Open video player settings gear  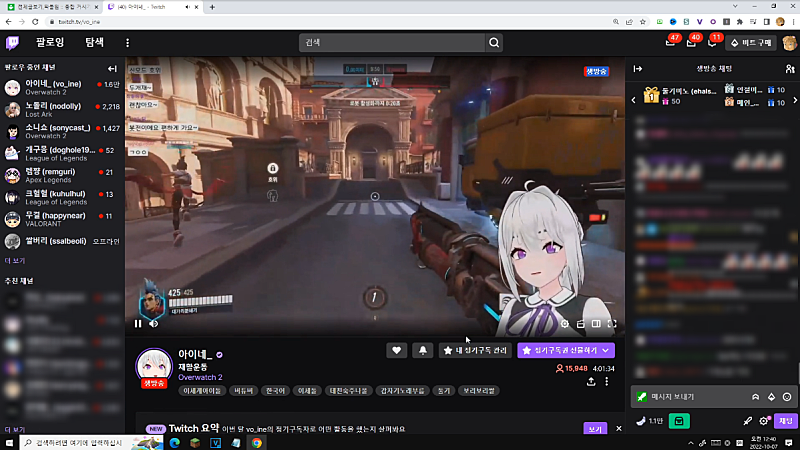pyautogui.click(x=565, y=323)
